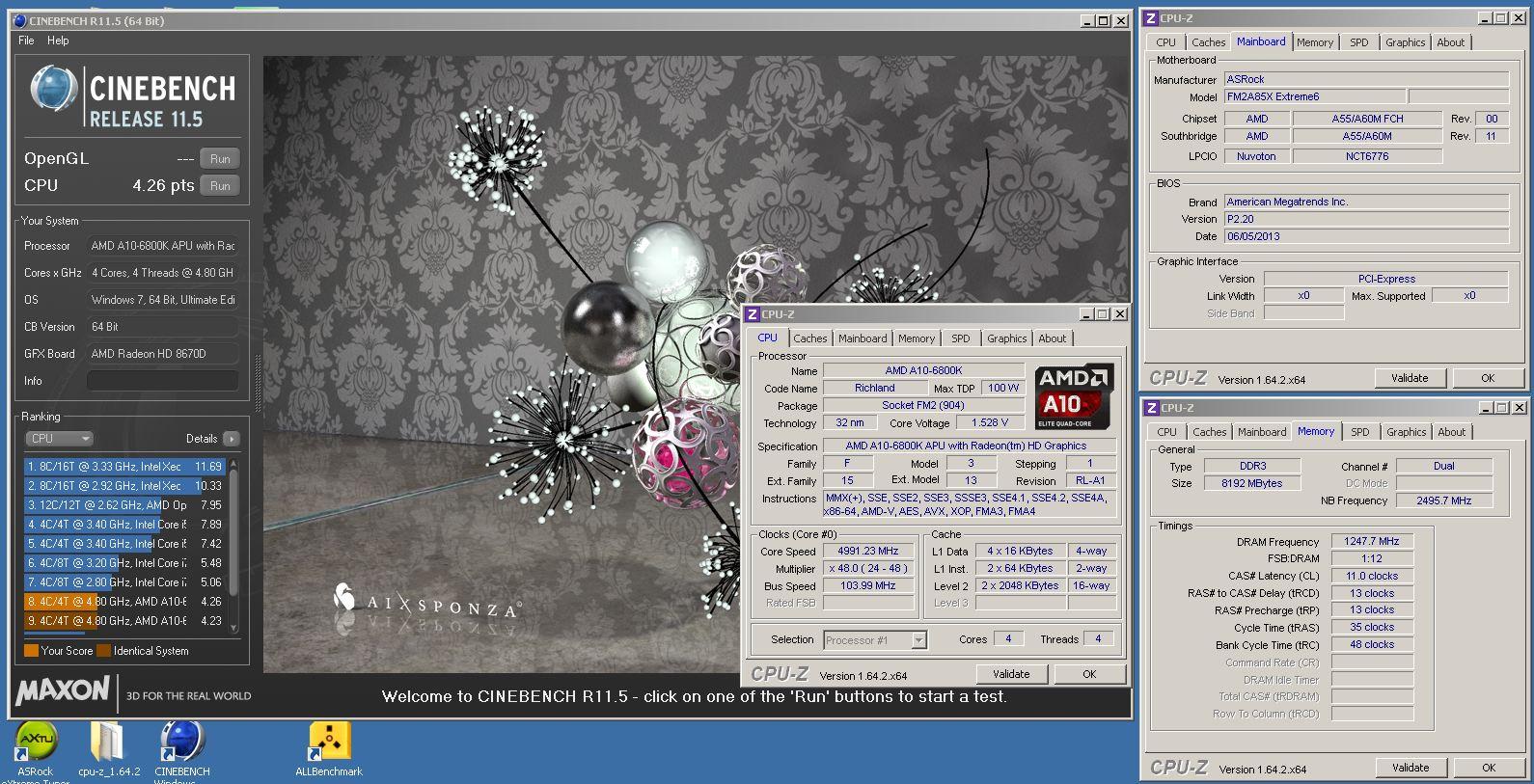Select ranking row 8C/16T @ 3.33 GHz
This screenshot has height=784, width=1534.
tap(124, 467)
